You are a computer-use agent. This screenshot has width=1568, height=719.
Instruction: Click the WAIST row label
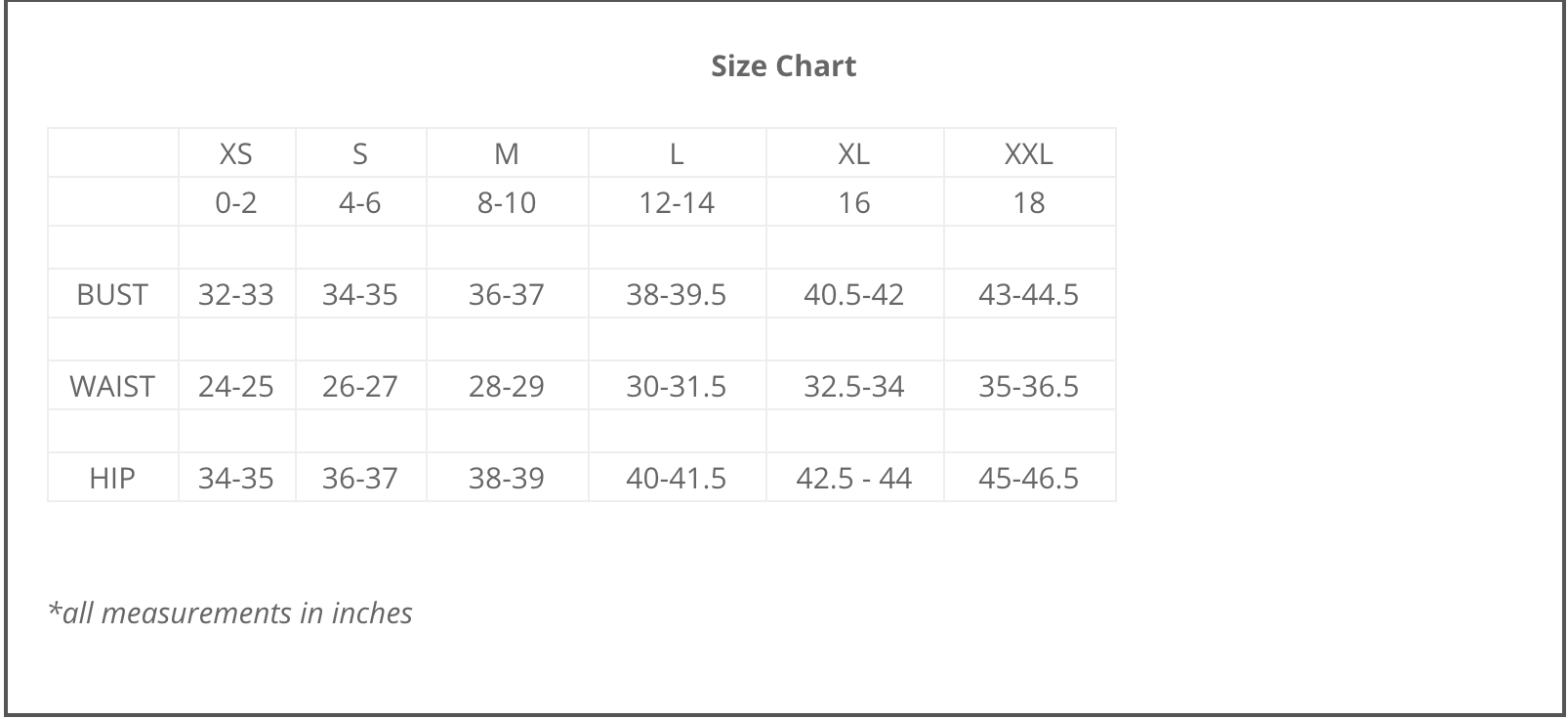pos(112,386)
